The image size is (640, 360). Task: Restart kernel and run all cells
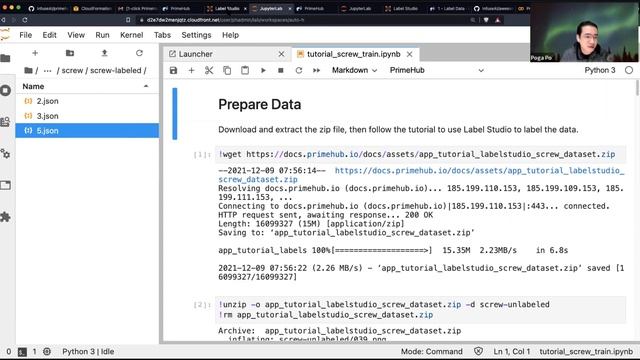(x=316, y=70)
